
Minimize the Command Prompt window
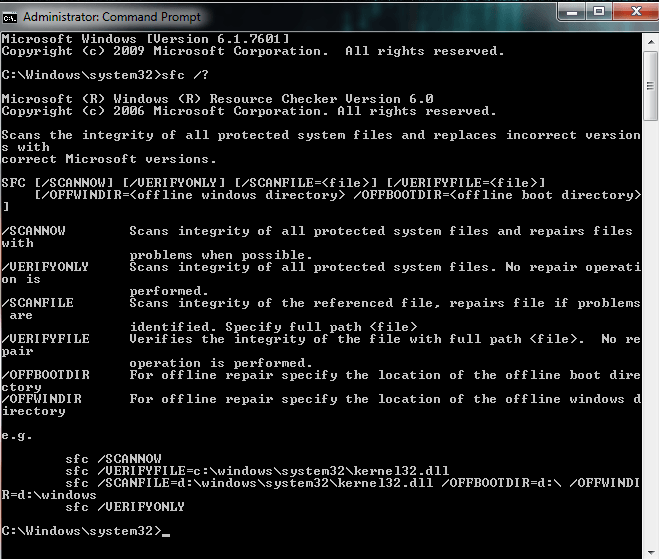pos(572,12)
